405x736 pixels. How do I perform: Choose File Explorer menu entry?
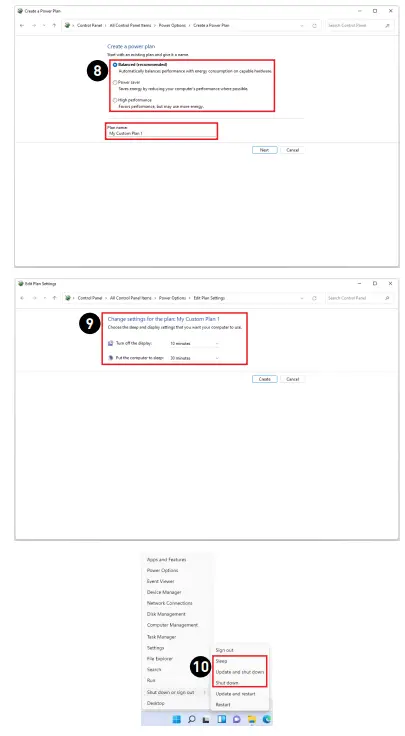pyautogui.click(x=160, y=659)
